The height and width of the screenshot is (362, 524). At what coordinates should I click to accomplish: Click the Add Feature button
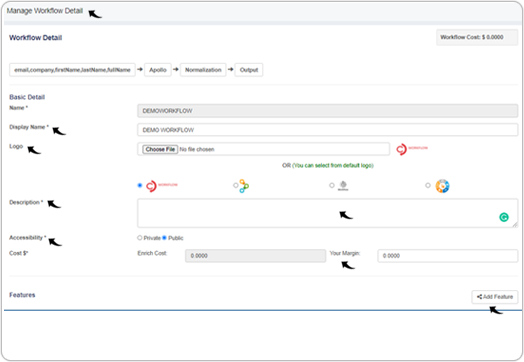coord(495,297)
